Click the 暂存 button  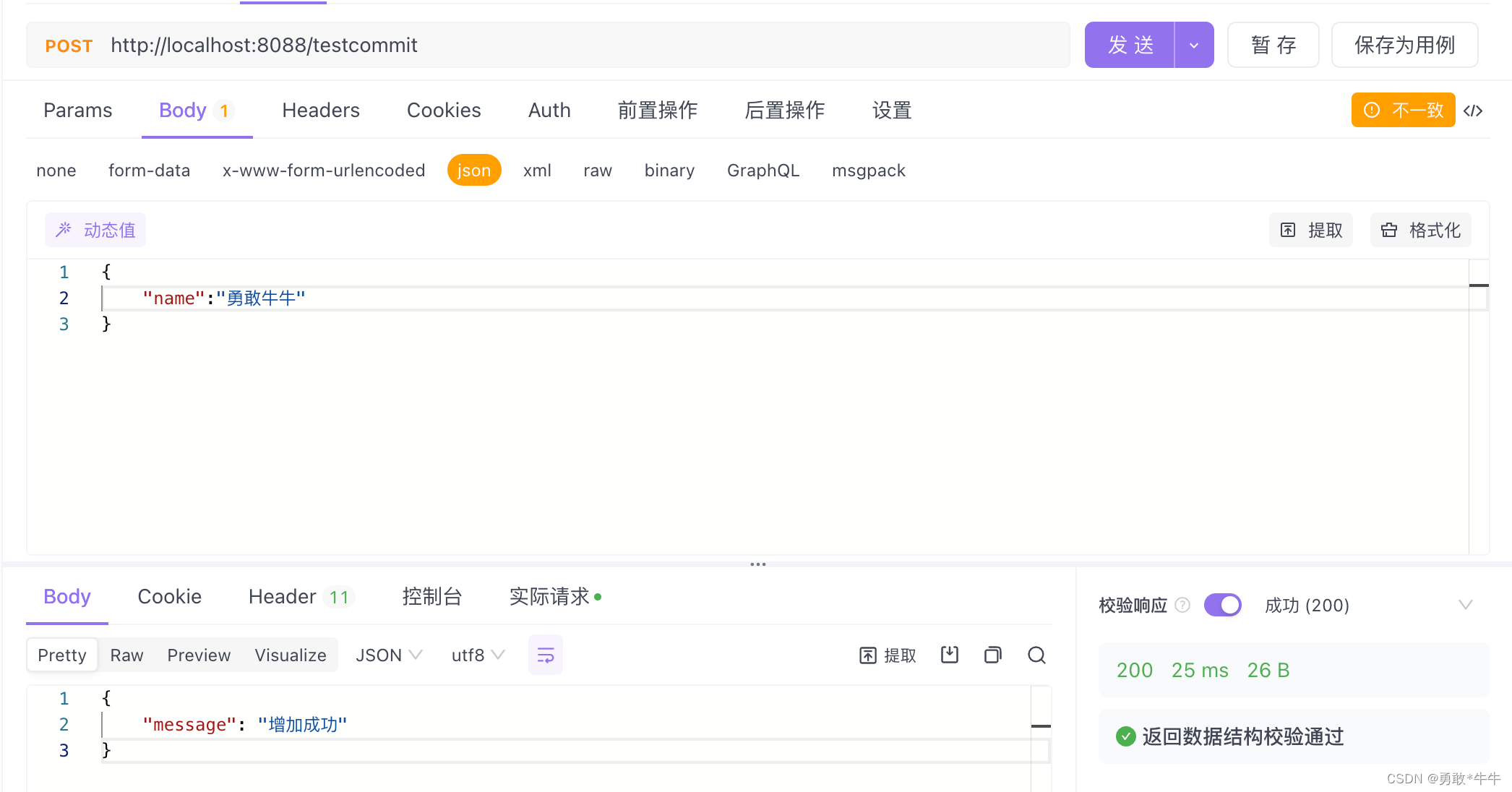pyautogui.click(x=1273, y=45)
